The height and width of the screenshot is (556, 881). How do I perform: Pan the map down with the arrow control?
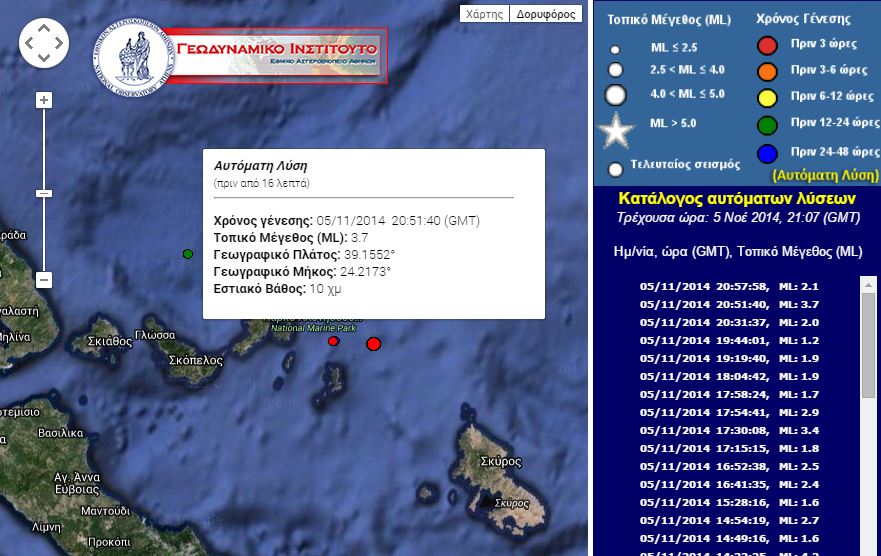[44, 57]
